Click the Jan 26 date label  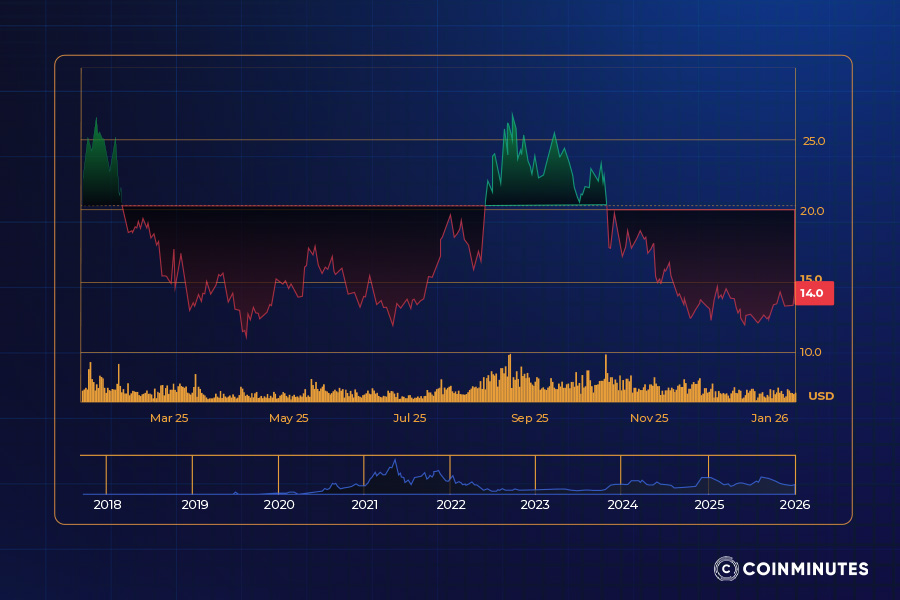769,418
